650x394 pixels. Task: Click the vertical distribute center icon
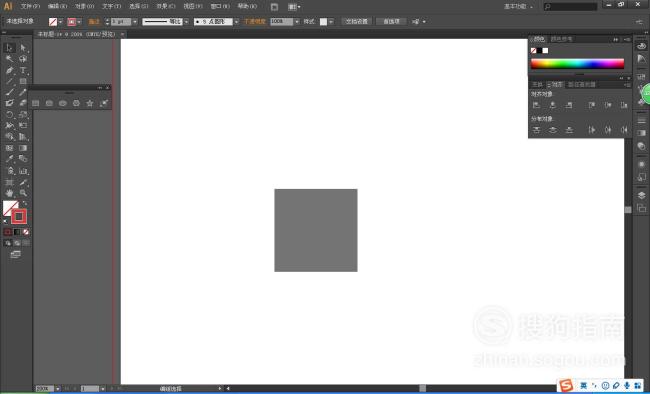(x=553, y=130)
